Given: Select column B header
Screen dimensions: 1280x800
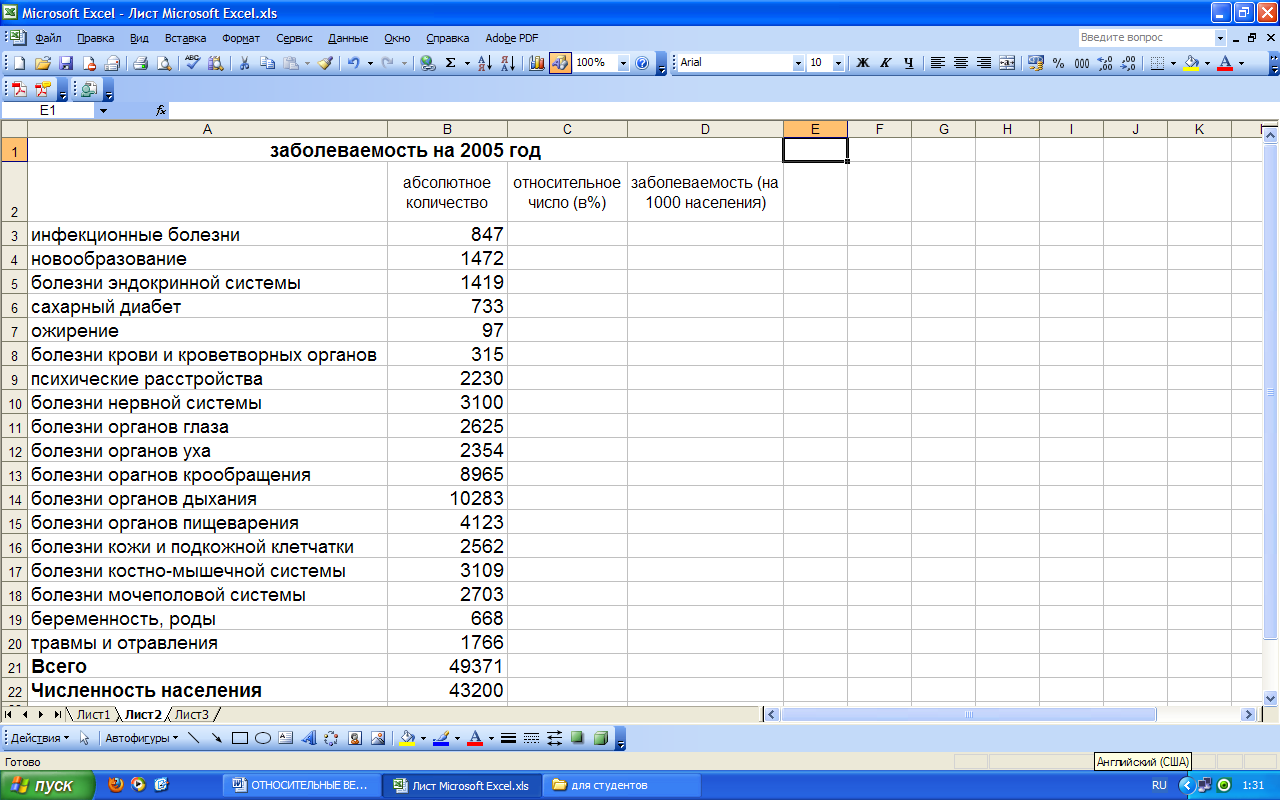Looking at the screenshot, I should 447,129.
